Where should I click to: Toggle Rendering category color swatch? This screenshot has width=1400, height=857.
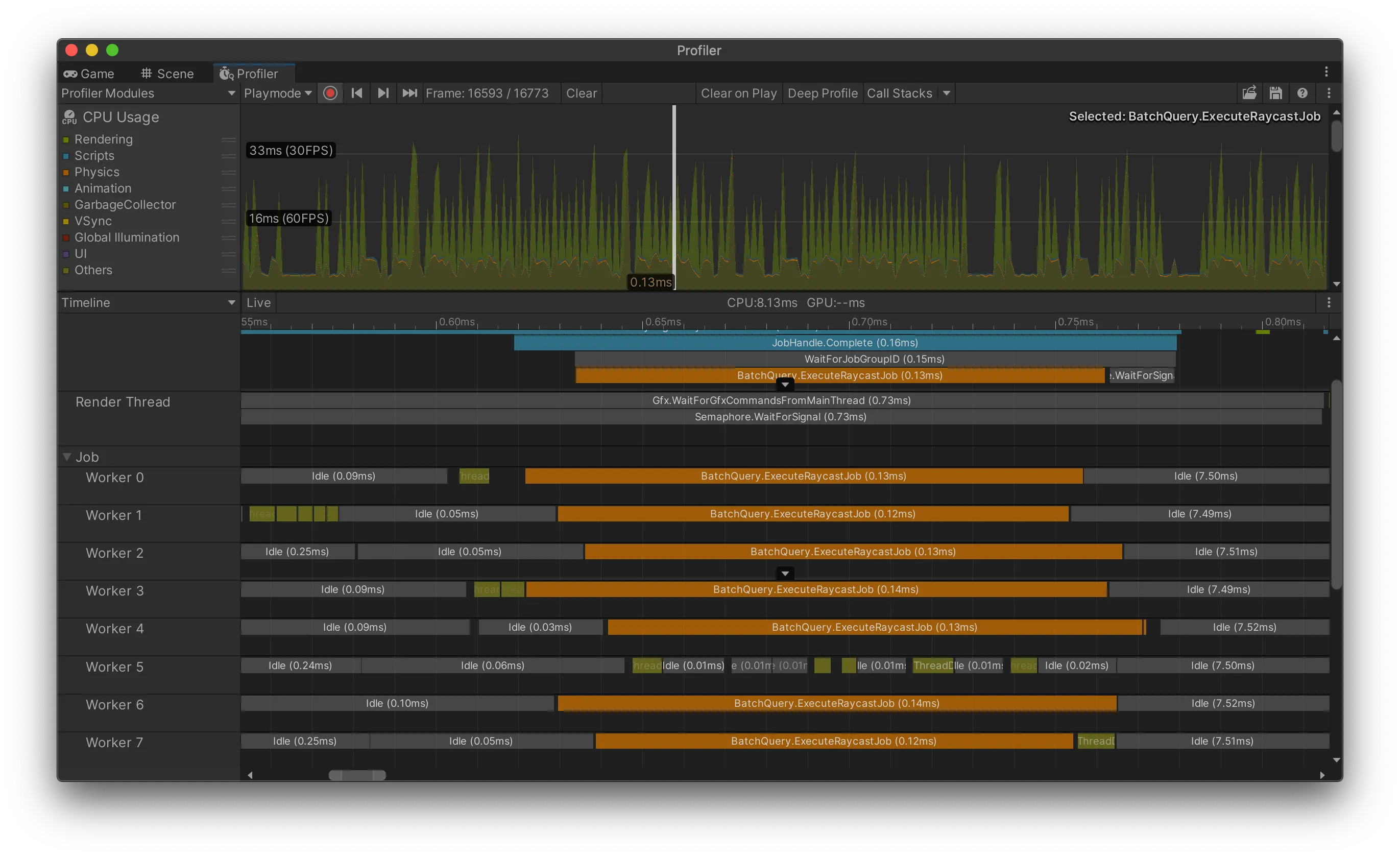66,140
